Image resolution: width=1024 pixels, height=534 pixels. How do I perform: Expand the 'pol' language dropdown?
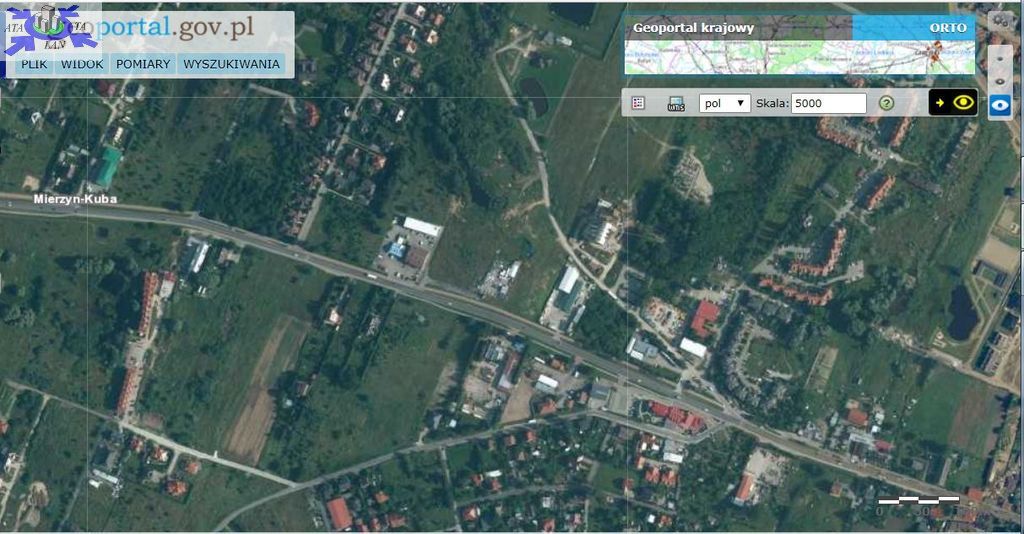[724, 103]
